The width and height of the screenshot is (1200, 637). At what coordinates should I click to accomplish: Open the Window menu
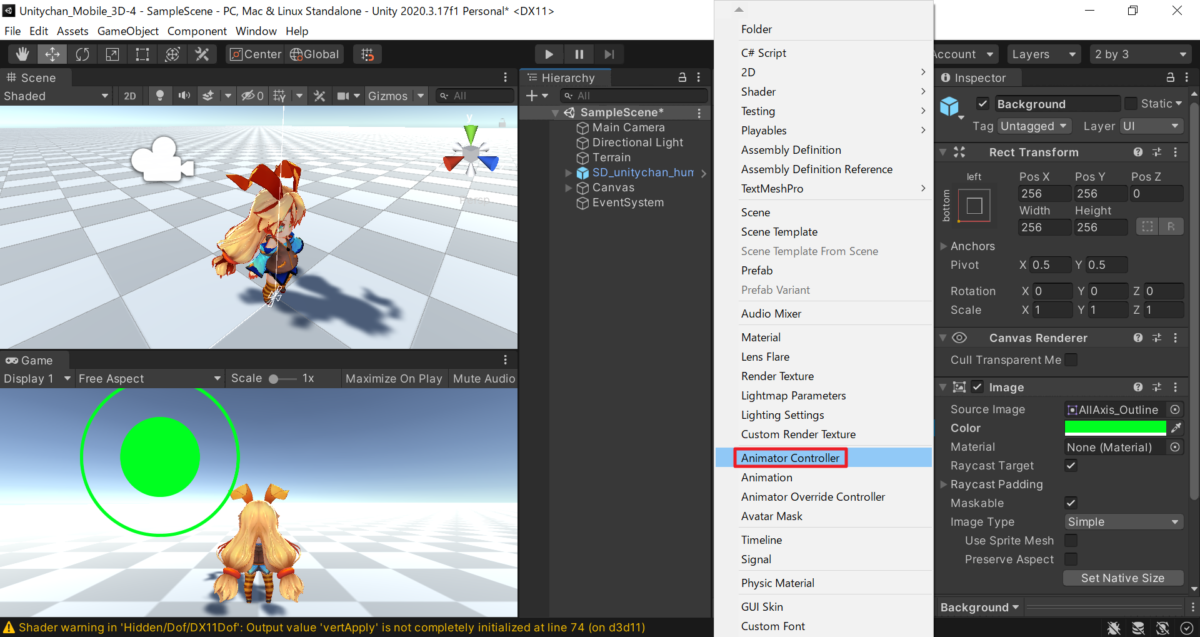(x=257, y=31)
